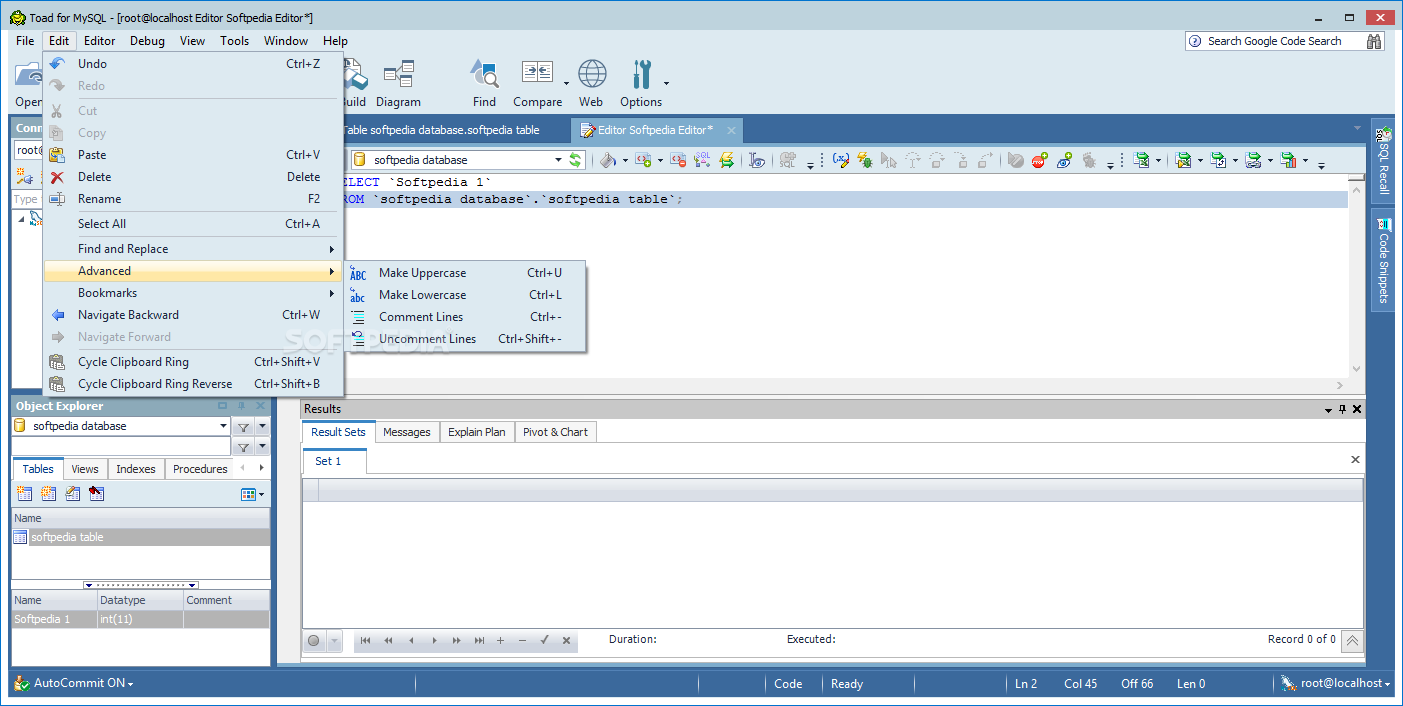1403x706 pixels.
Task: Choose Select All in Edit menu
Action: click(193, 224)
